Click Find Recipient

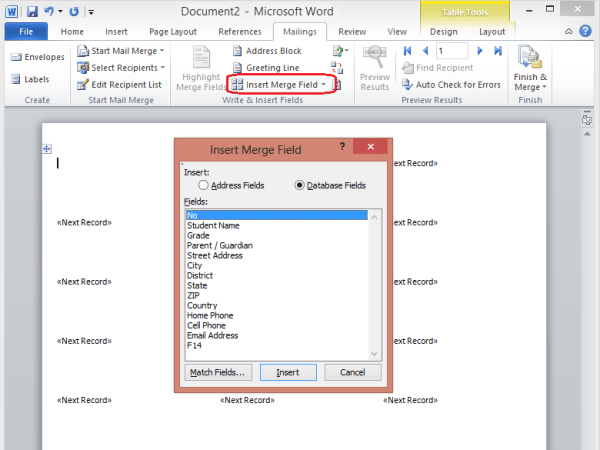[x=437, y=68]
